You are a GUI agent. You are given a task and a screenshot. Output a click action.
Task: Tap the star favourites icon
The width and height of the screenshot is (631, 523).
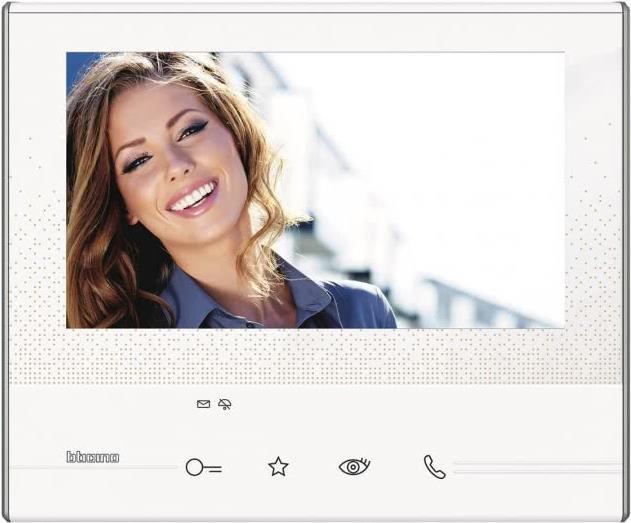coord(278,467)
